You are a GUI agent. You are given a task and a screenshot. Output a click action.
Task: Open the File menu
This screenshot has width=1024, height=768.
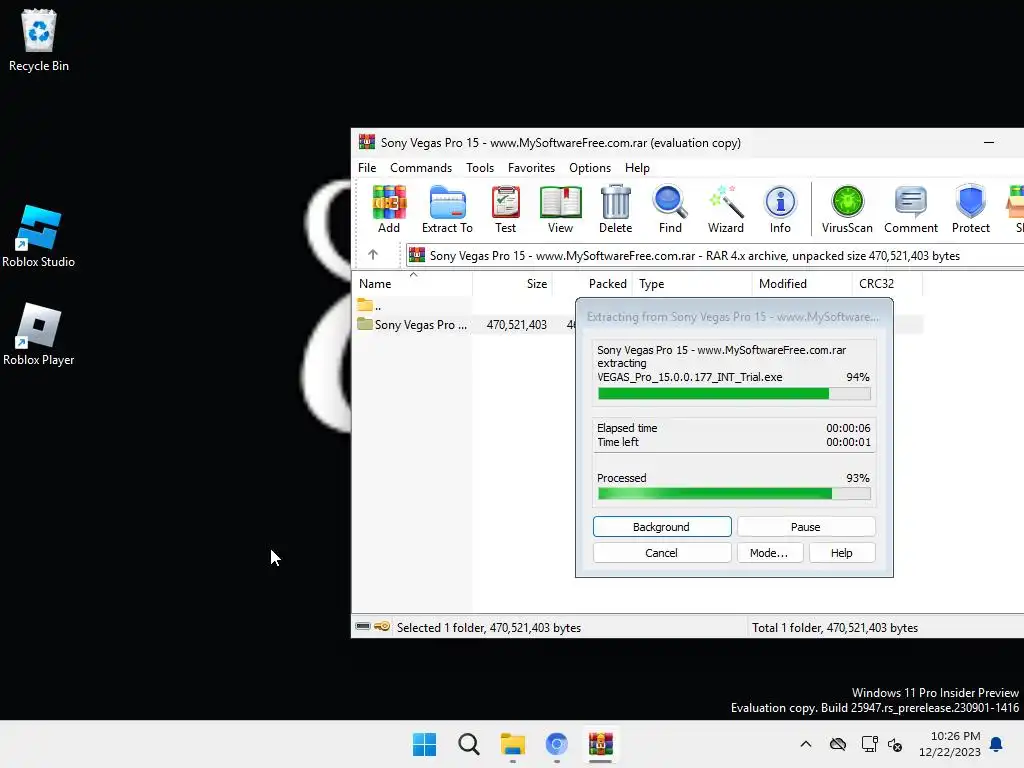point(367,168)
